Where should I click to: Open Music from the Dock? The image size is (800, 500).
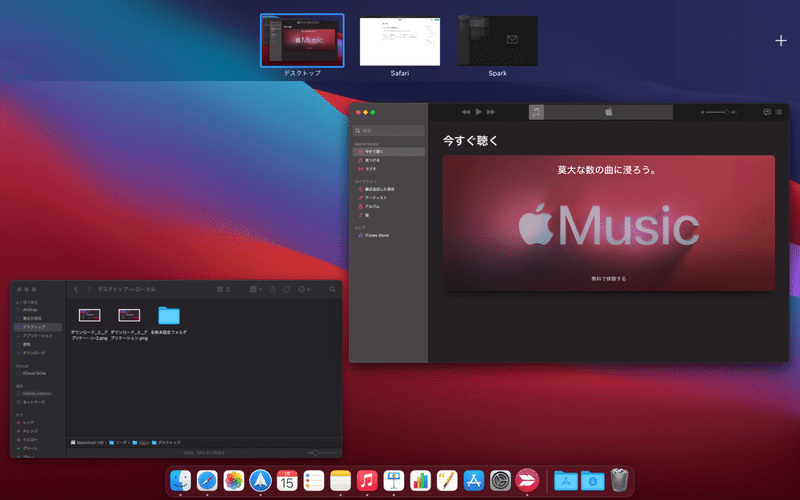point(367,481)
